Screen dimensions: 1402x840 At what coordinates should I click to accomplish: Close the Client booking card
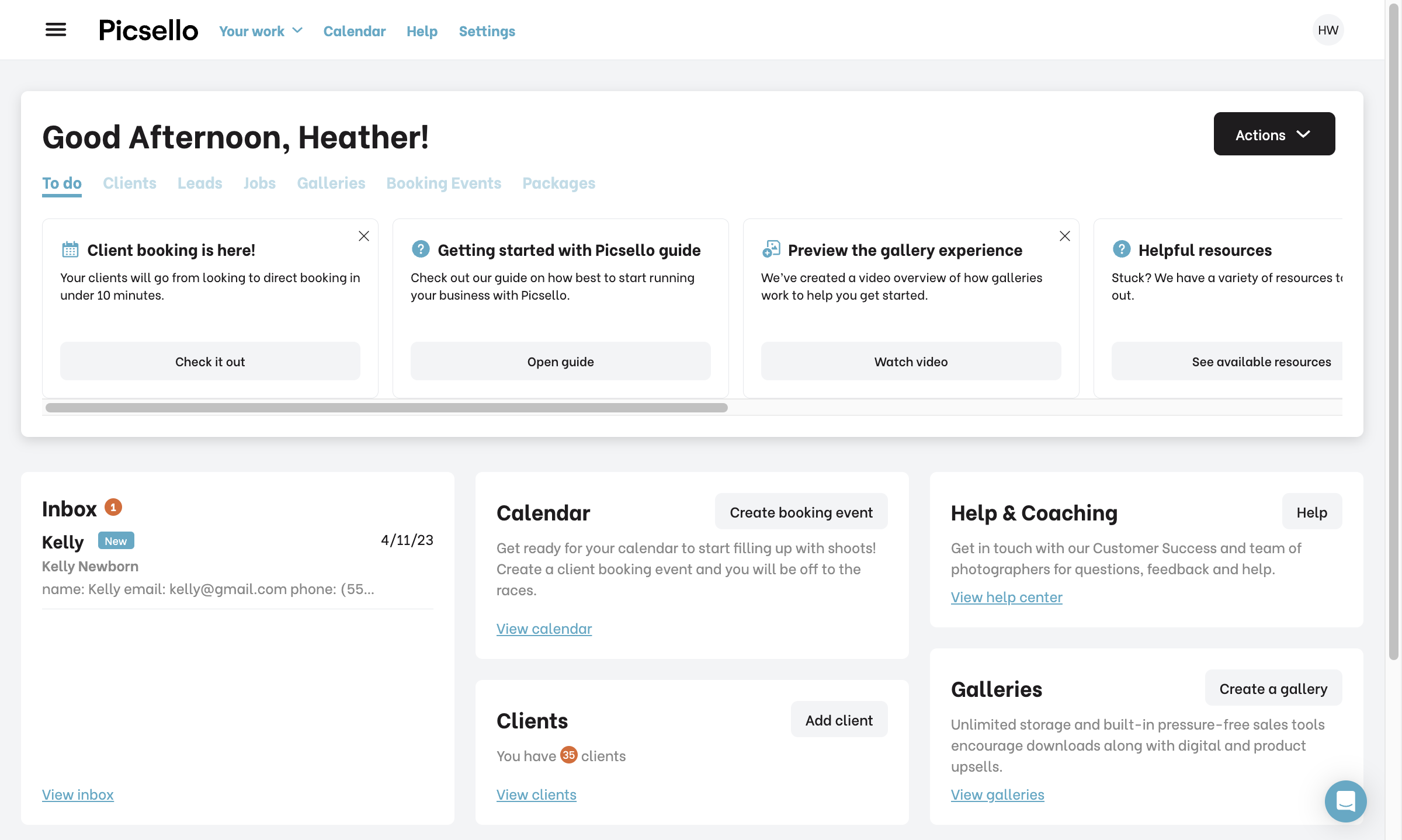click(364, 236)
